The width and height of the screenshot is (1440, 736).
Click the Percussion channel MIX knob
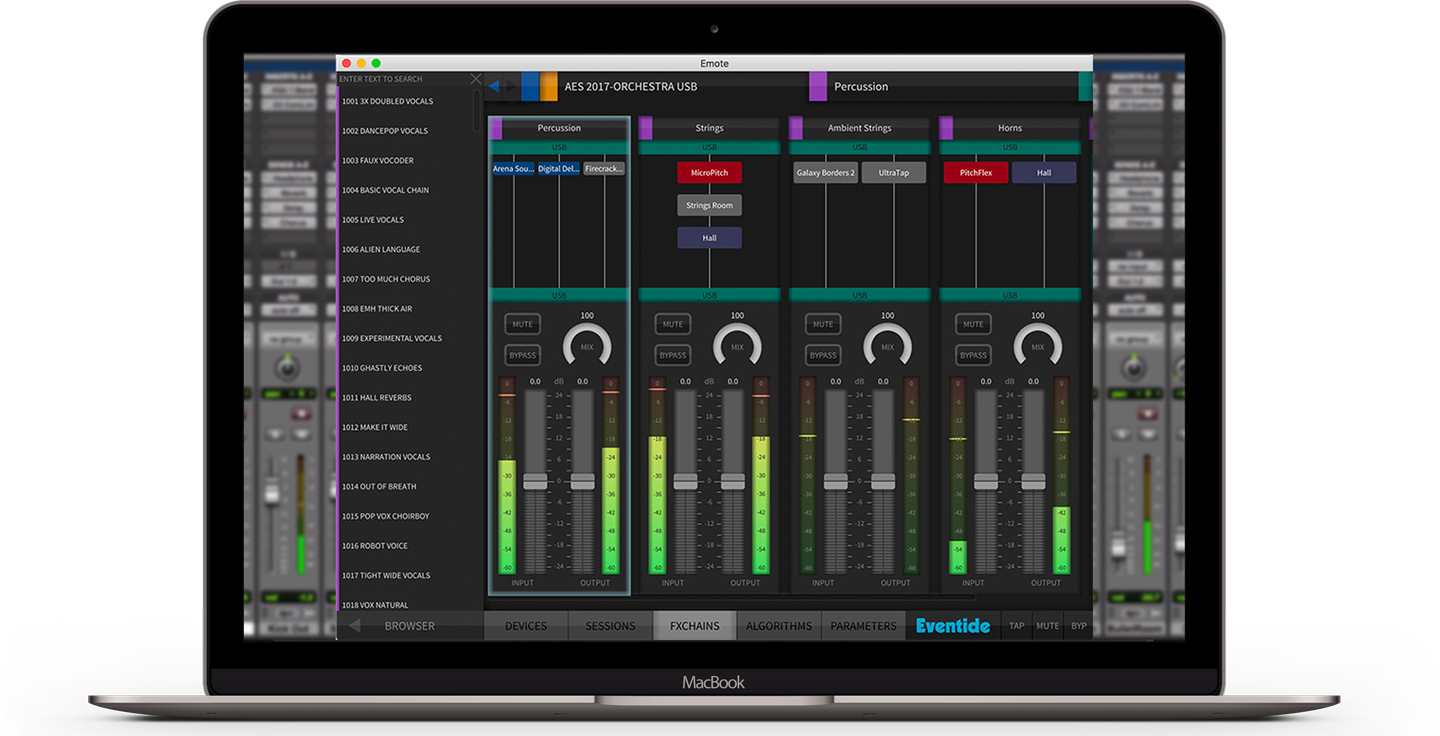coord(587,344)
